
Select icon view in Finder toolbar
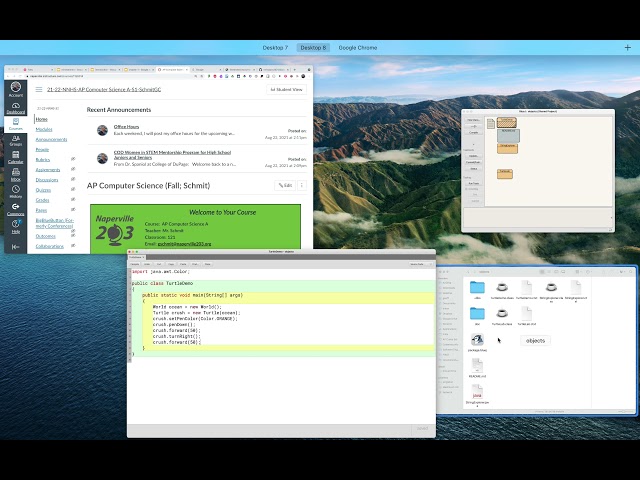coord(542,272)
